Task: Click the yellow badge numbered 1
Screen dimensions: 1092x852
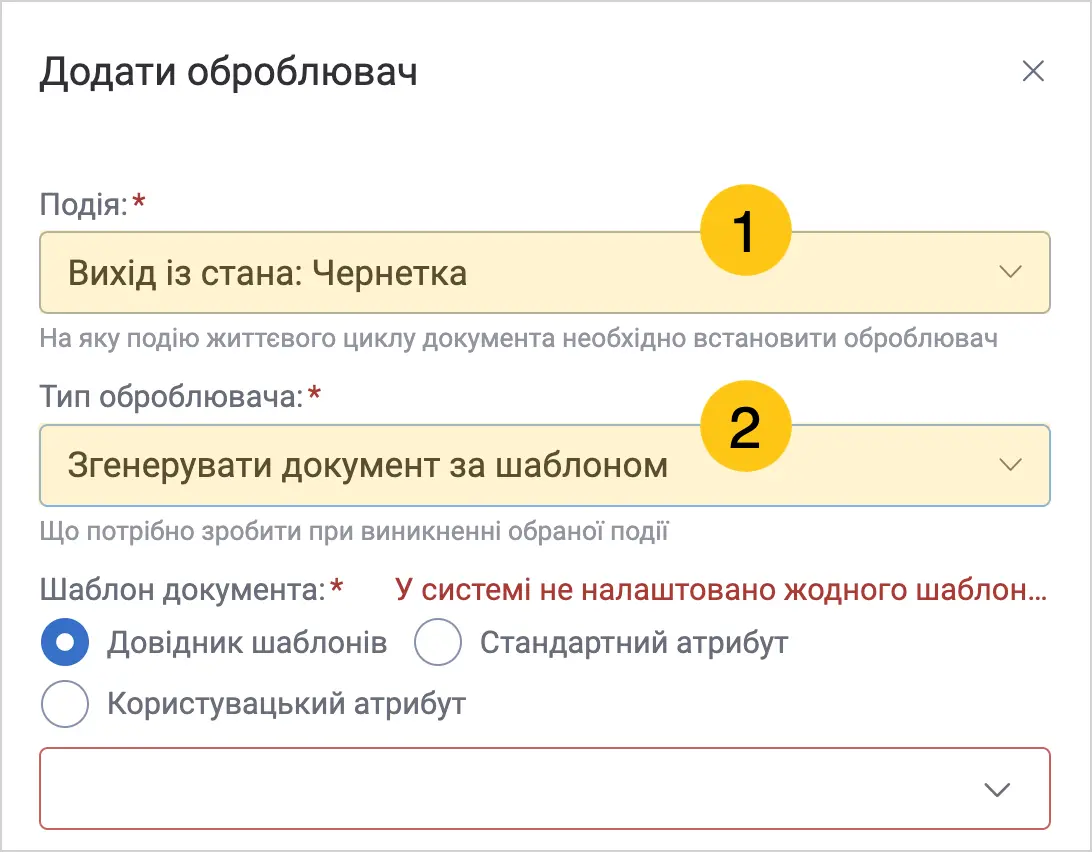Action: click(x=746, y=230)
